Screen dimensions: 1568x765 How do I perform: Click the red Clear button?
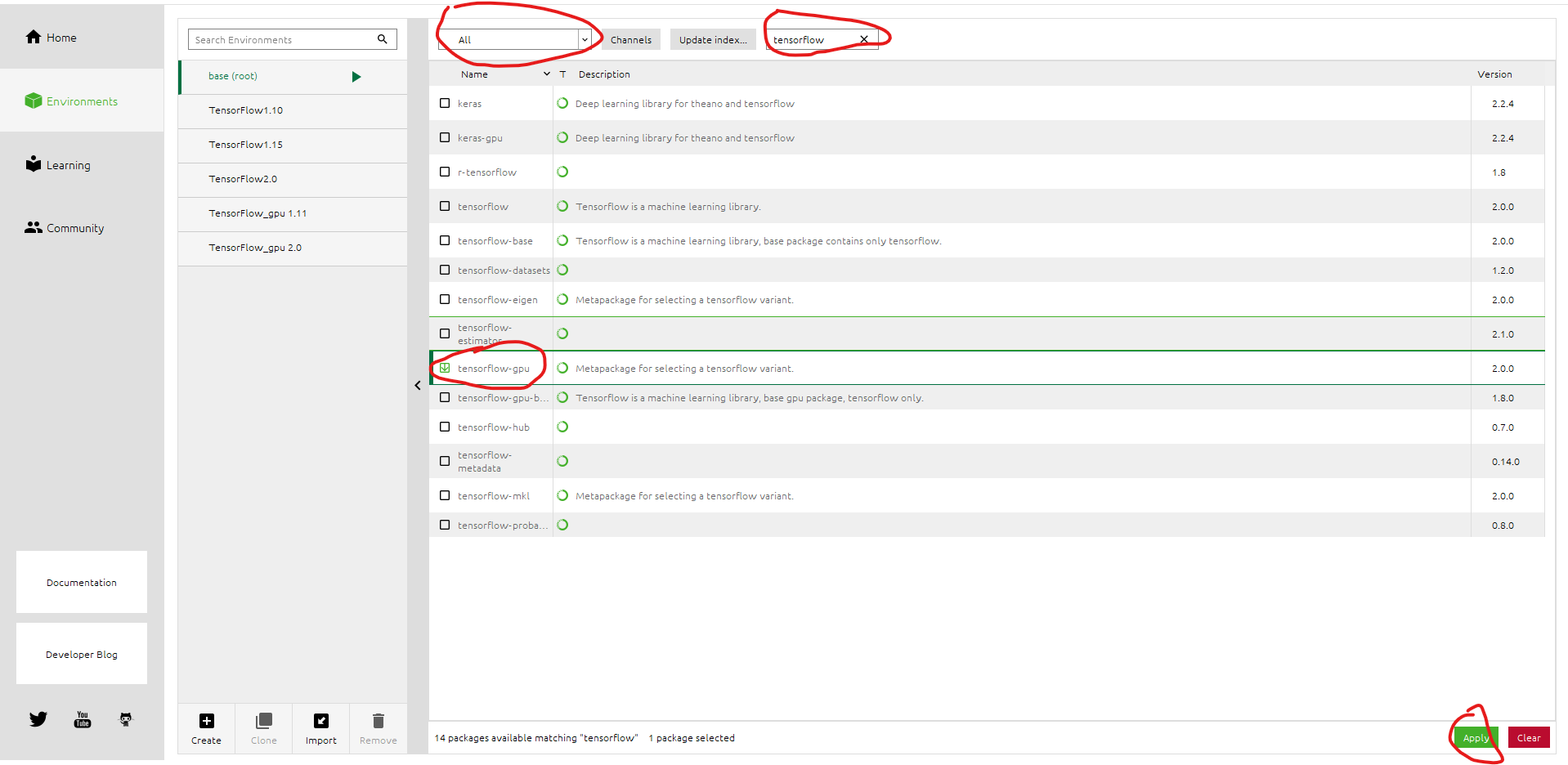pos(1529,737)
